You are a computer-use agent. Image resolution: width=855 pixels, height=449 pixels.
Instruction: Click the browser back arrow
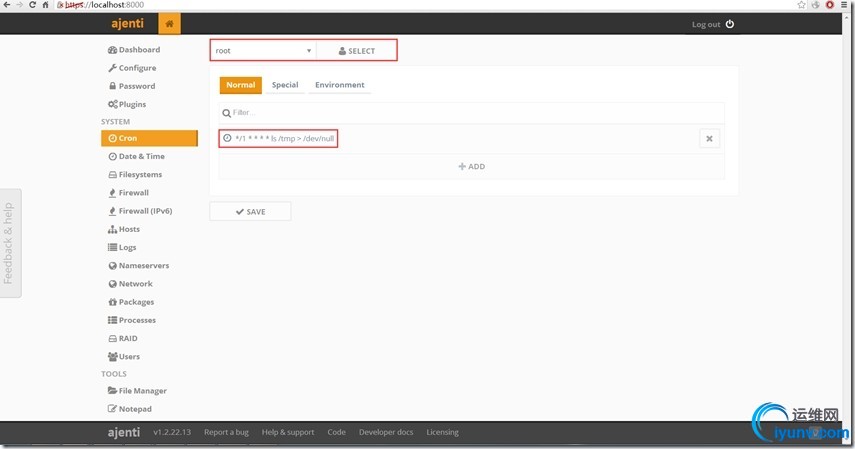click(x=7, y=4)
